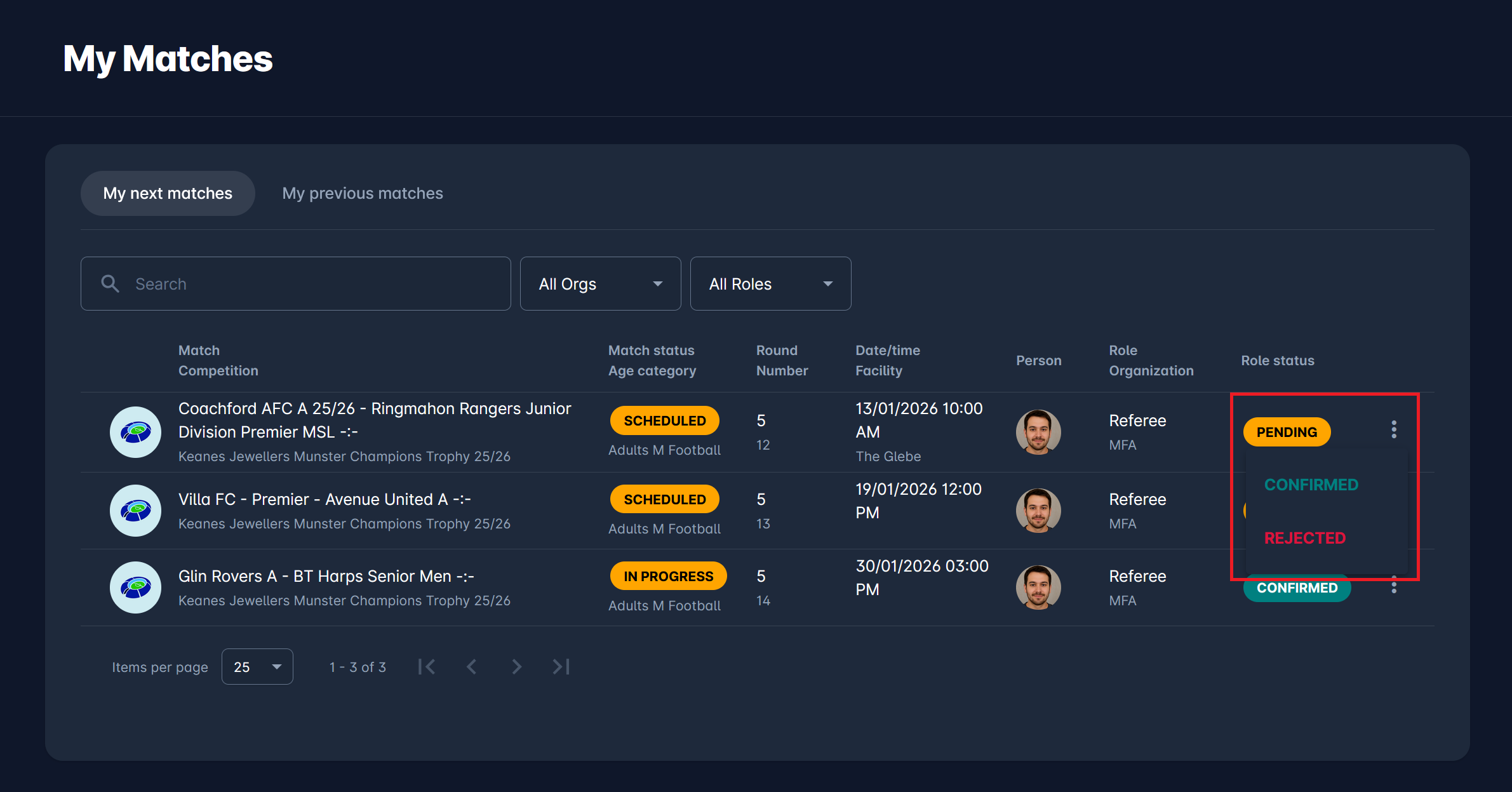Click referee avatar in Villa FC row
The height and width of the screenshot is (792, 1512).
pos(1038,511)
